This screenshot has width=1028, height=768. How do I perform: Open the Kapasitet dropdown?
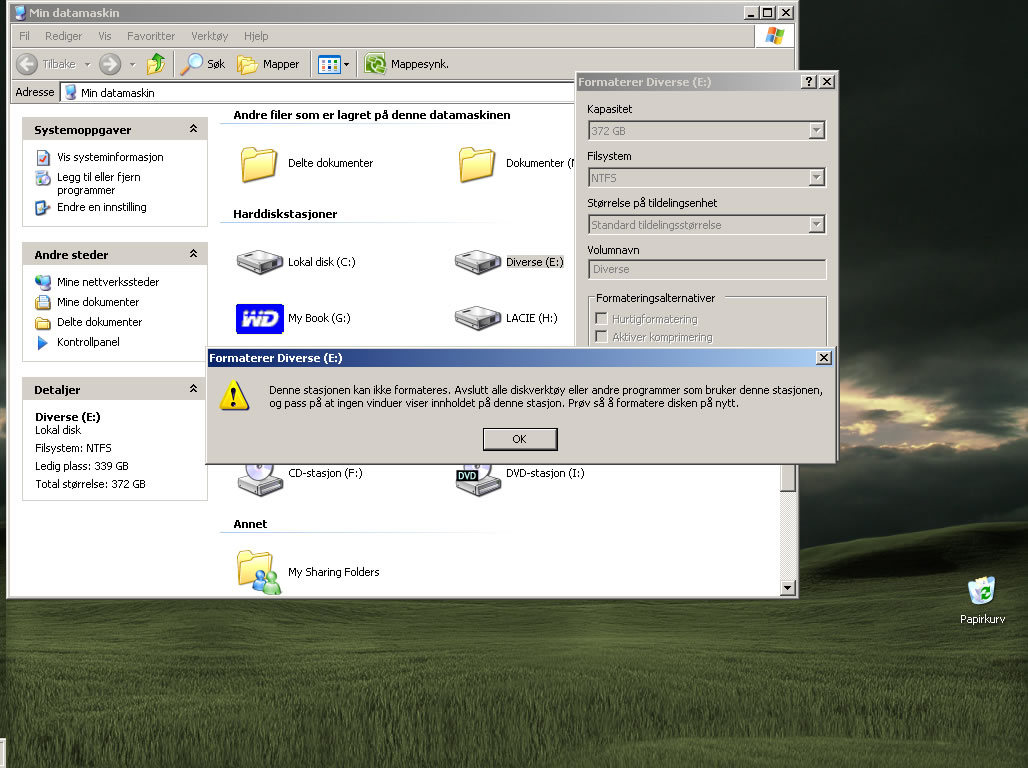pyautogui.click(x=816, y=131)
